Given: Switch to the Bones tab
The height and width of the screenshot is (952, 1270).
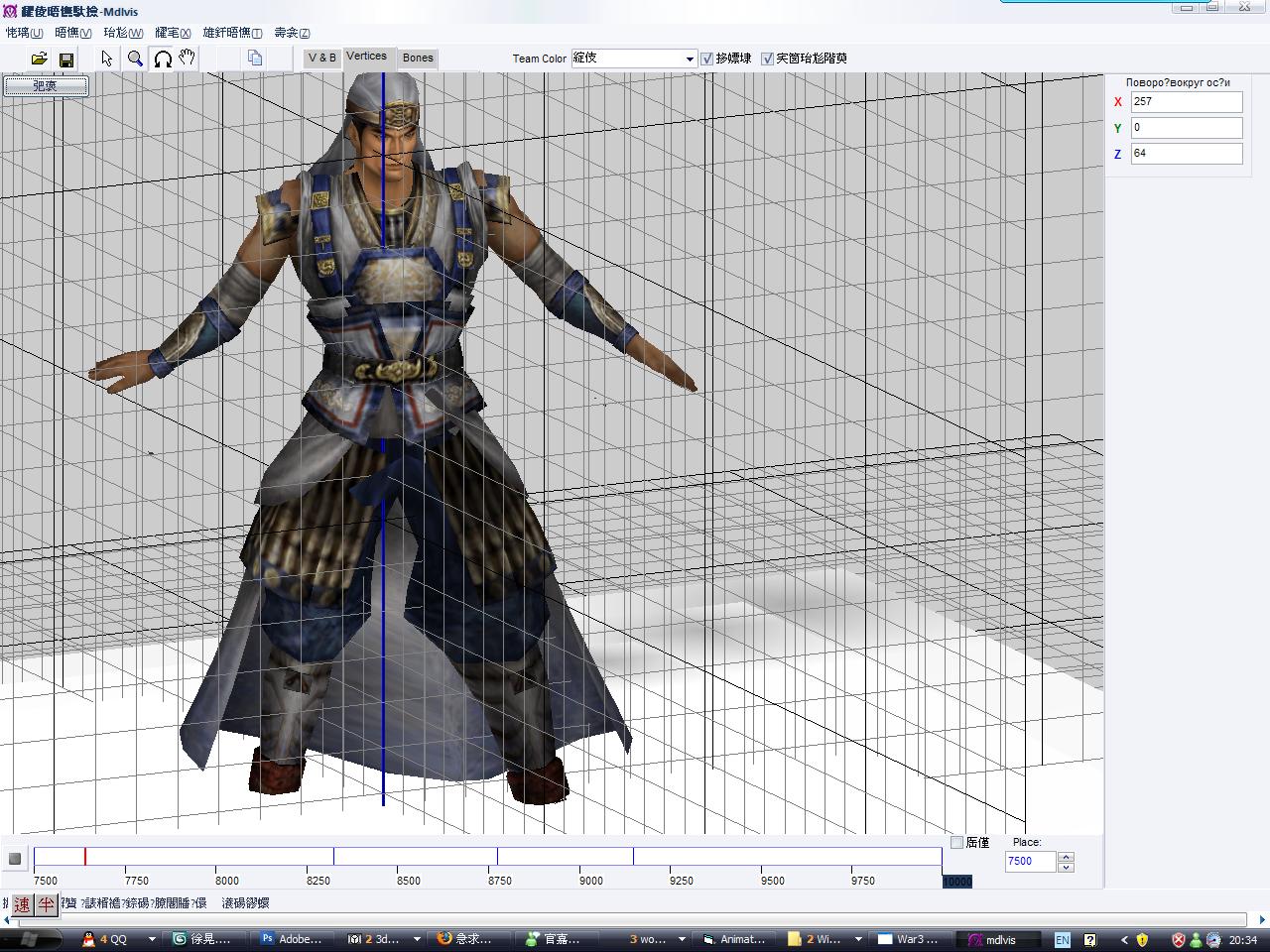Looking at the screenshot, I should pos(418,58).
